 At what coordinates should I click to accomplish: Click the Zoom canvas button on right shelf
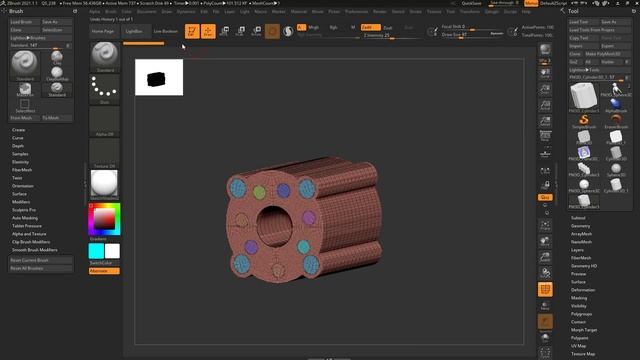pyautogui.click(x=545, y=89)
